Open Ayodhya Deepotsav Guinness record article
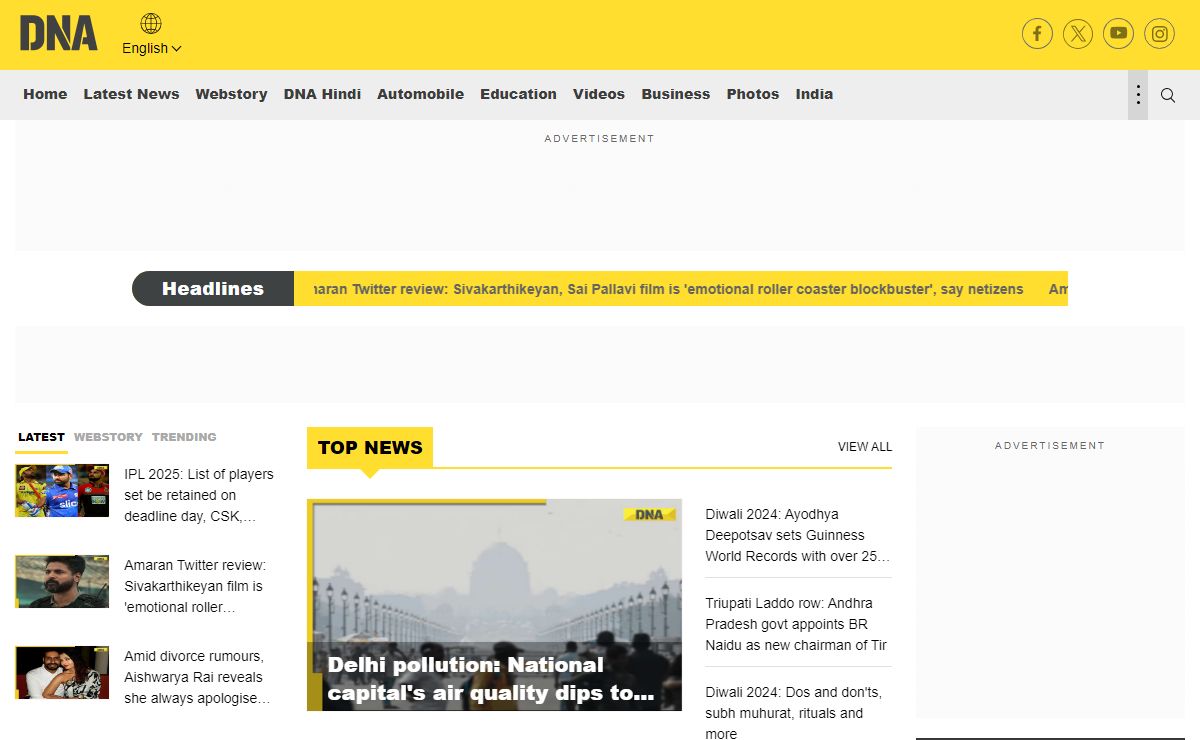 (x=798, y=535)
